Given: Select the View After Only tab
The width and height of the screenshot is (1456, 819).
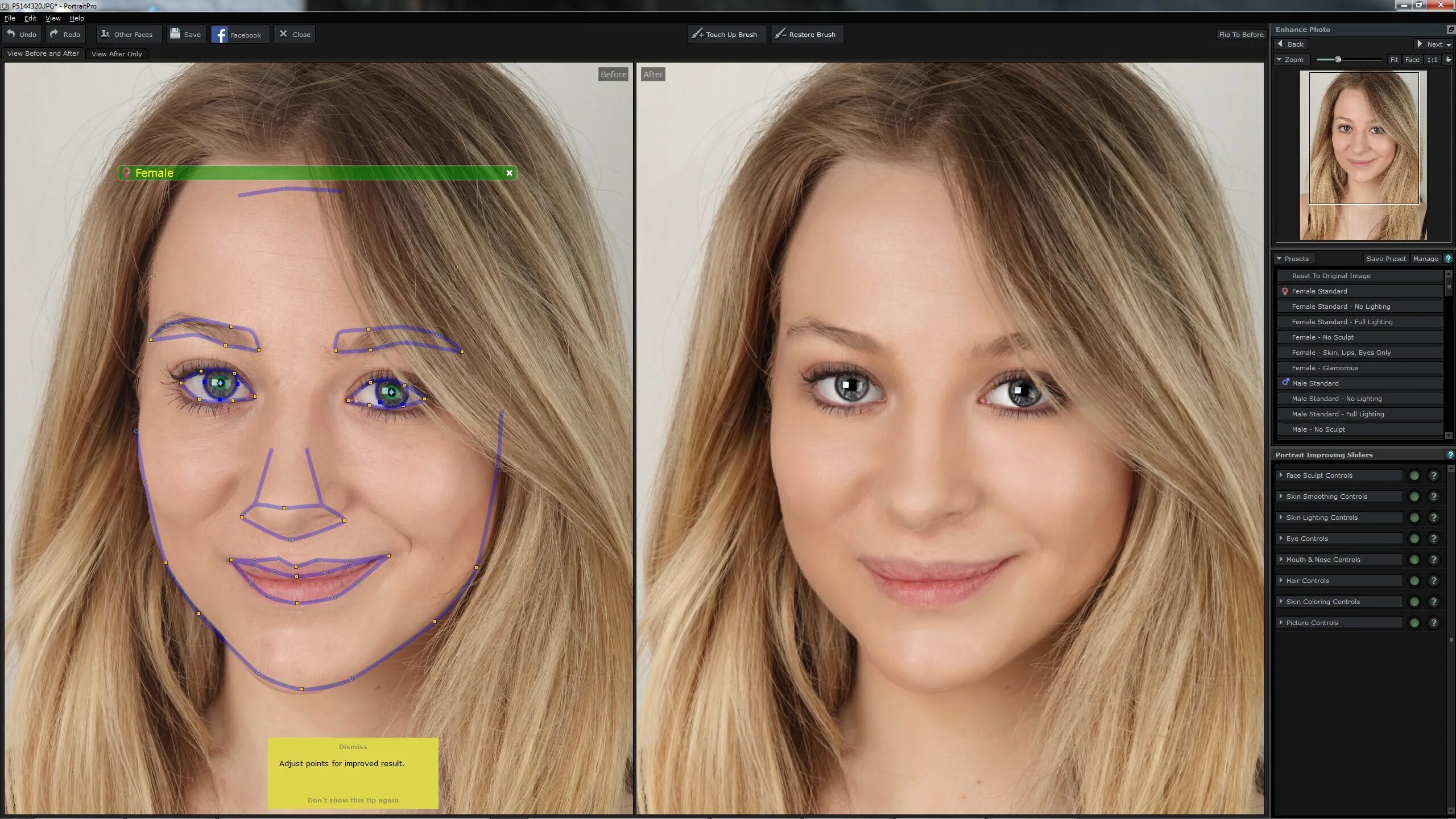Looking at the screenshot, I should pos(116,53).
